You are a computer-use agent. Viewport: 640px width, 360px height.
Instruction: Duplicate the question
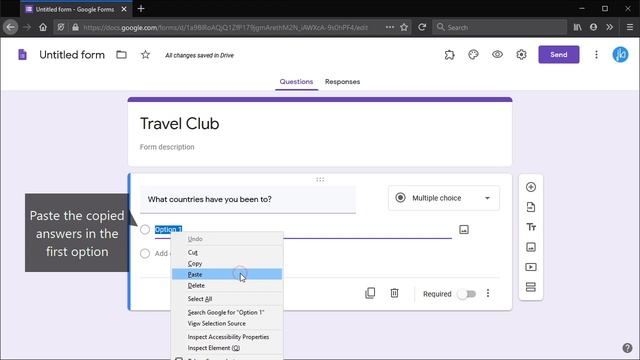[x=370, y=293]
